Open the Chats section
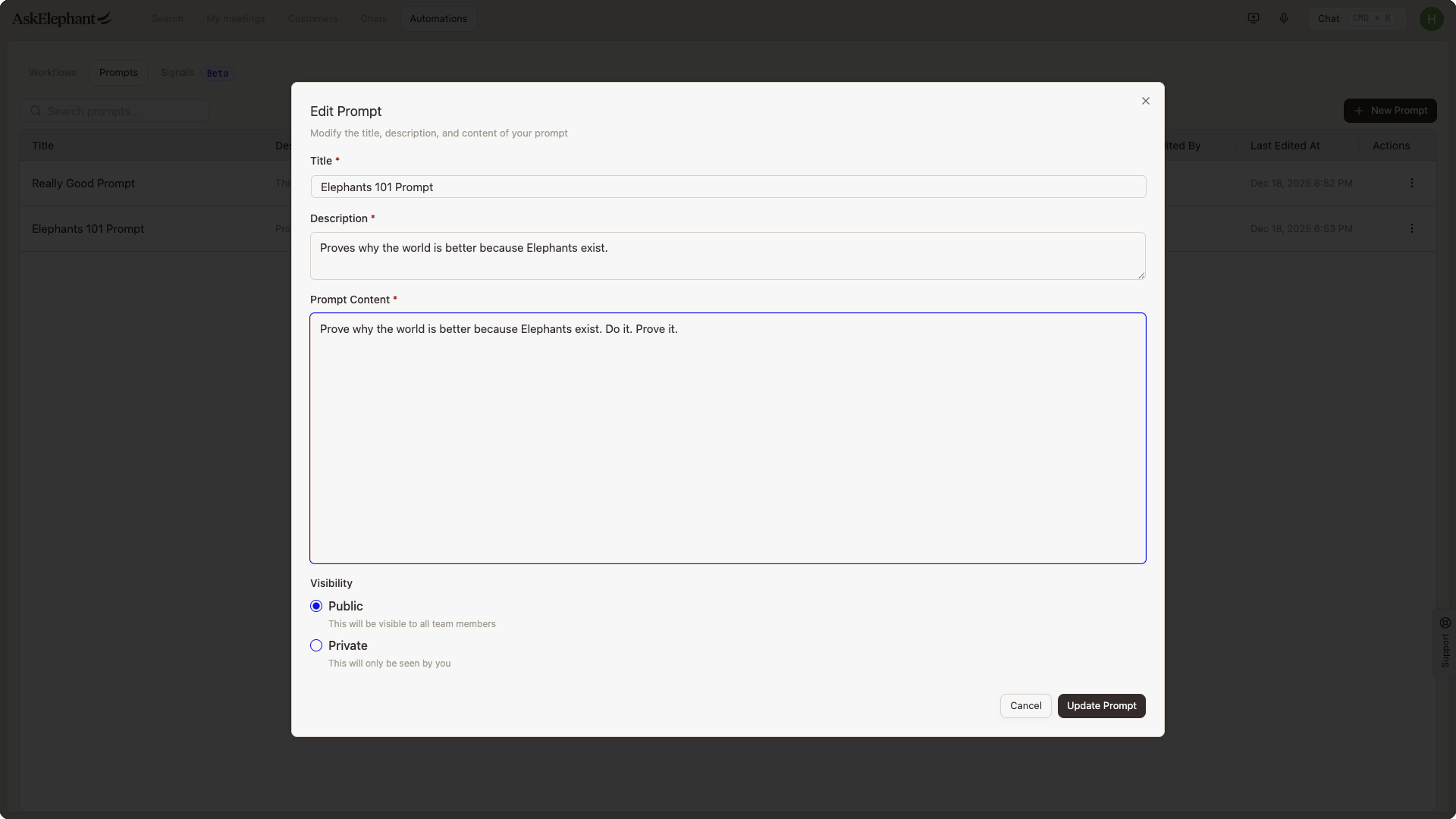This screenshot has height=819, width=1456. [374, 18]
